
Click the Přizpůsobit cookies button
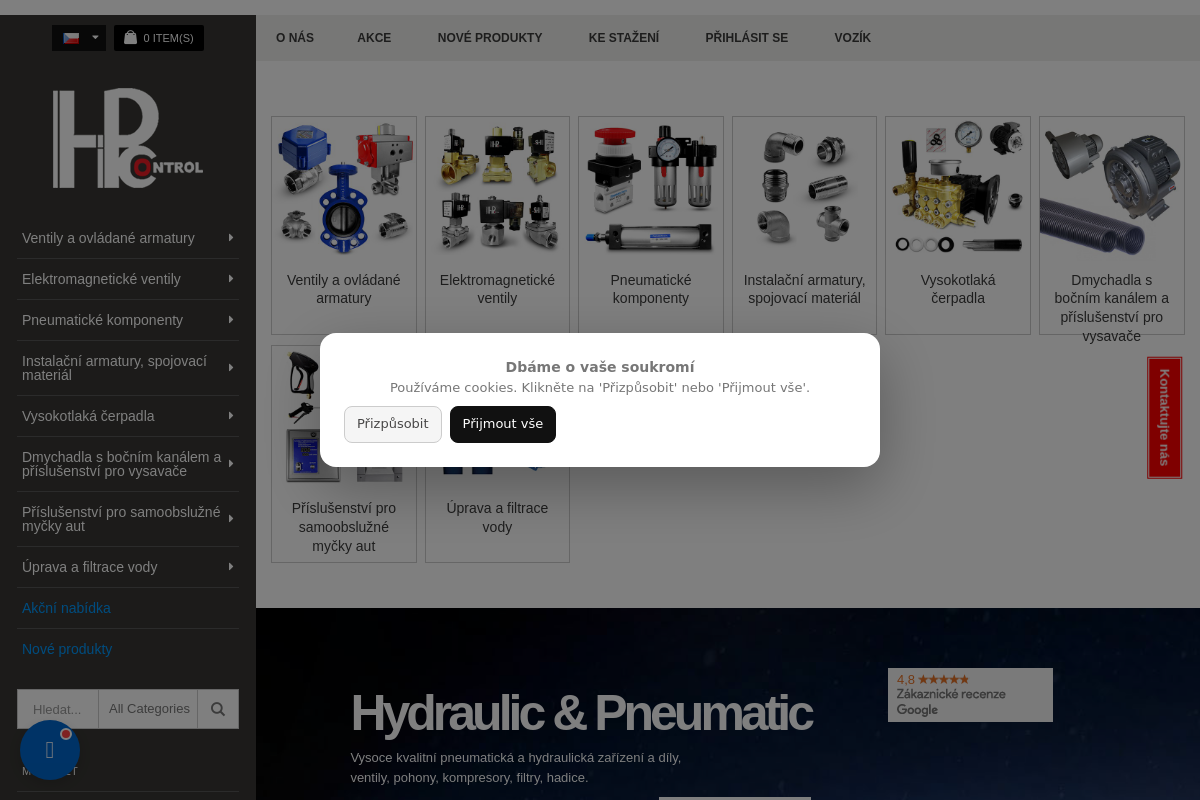click(392, 424)
